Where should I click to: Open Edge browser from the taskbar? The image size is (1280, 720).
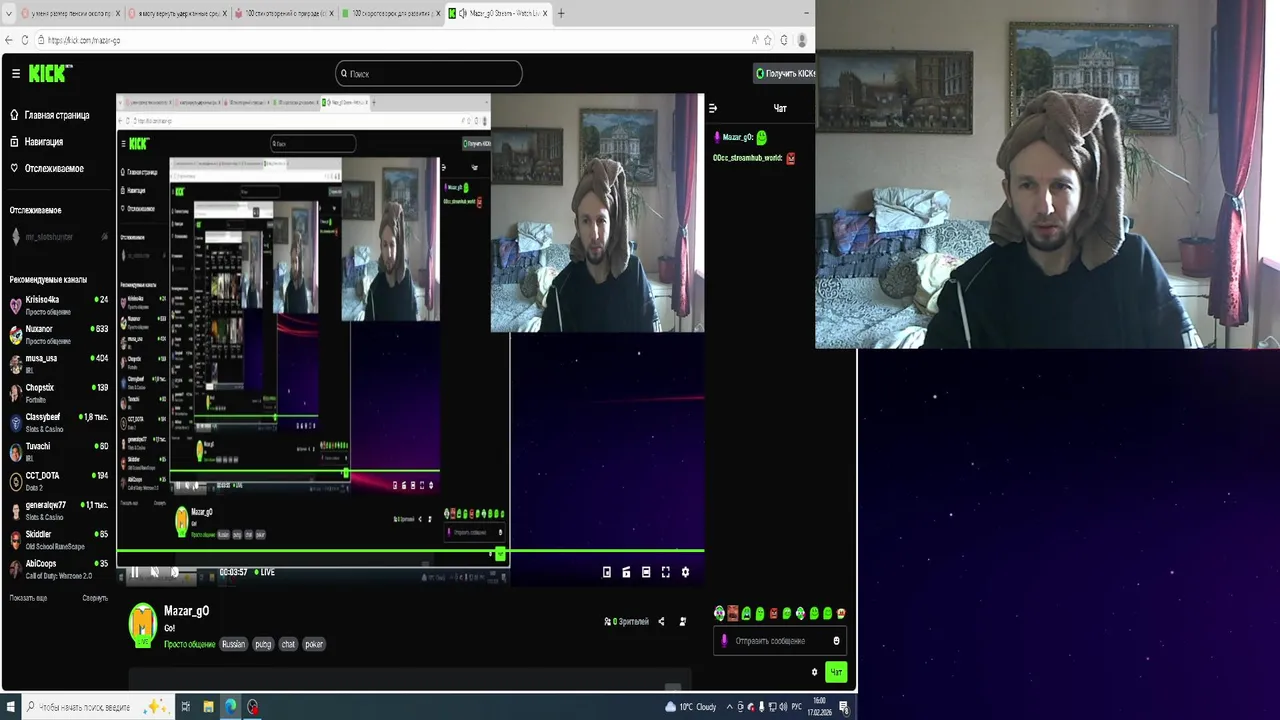click(230, 707)
